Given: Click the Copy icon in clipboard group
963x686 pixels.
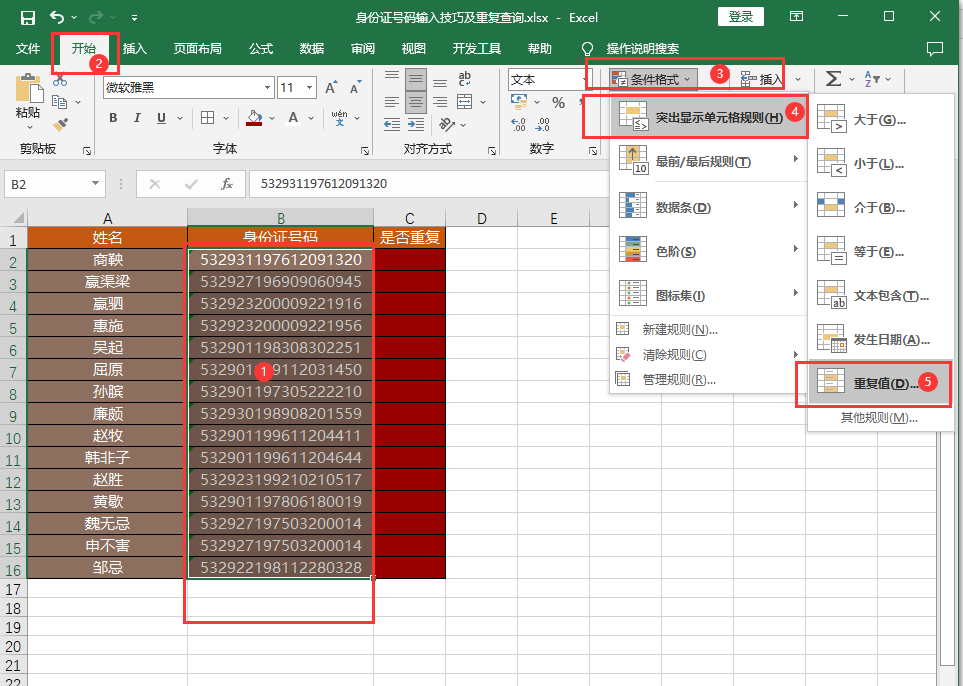Looking at the screenshot, I should tap(60, 101).
